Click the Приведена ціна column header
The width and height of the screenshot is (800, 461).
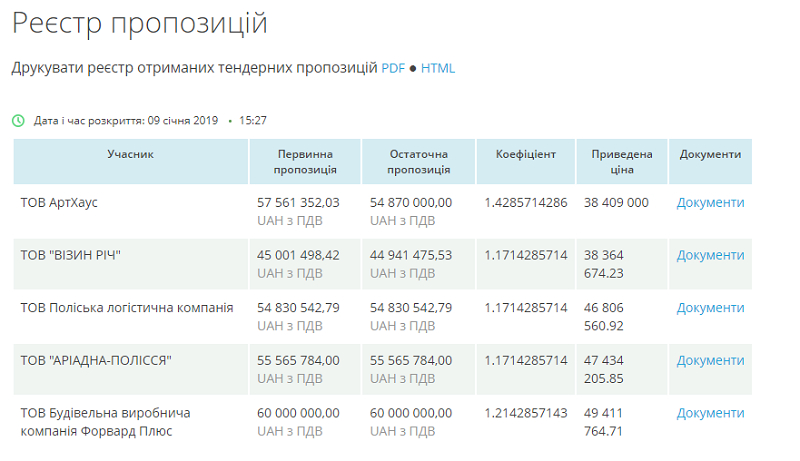tap(621, 162)
